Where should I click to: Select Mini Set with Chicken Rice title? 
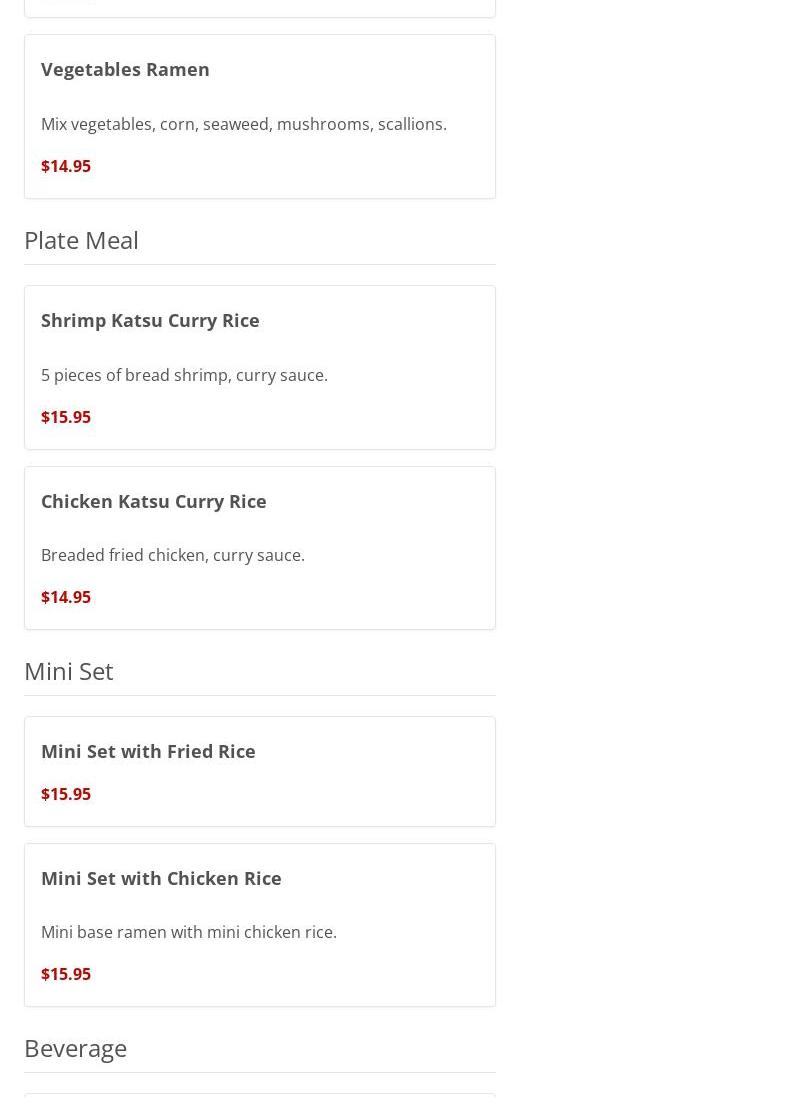click(x=161, y=878)
